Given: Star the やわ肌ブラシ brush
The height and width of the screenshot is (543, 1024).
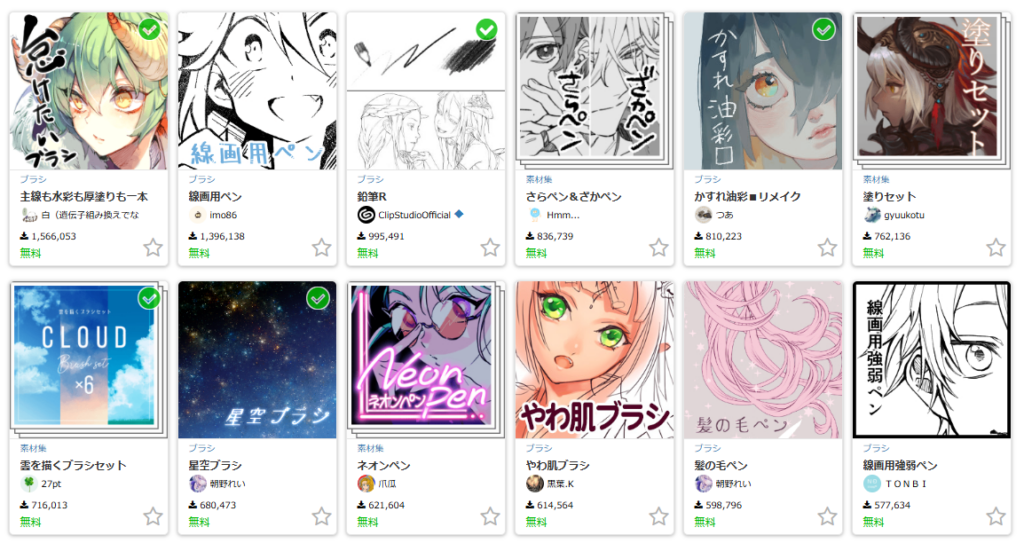Looking at the screenshot, I should pyautogui.click(x=658, y=516).
